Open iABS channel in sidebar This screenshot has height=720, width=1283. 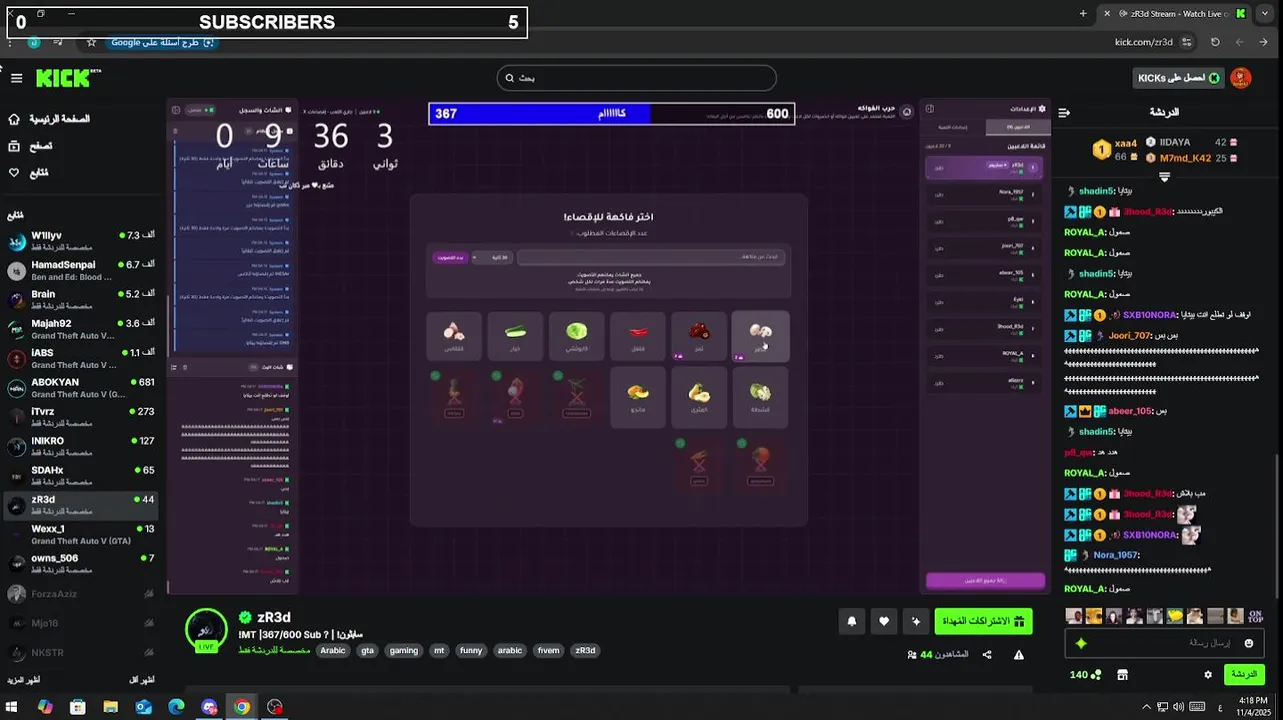[x=80, y=358]
